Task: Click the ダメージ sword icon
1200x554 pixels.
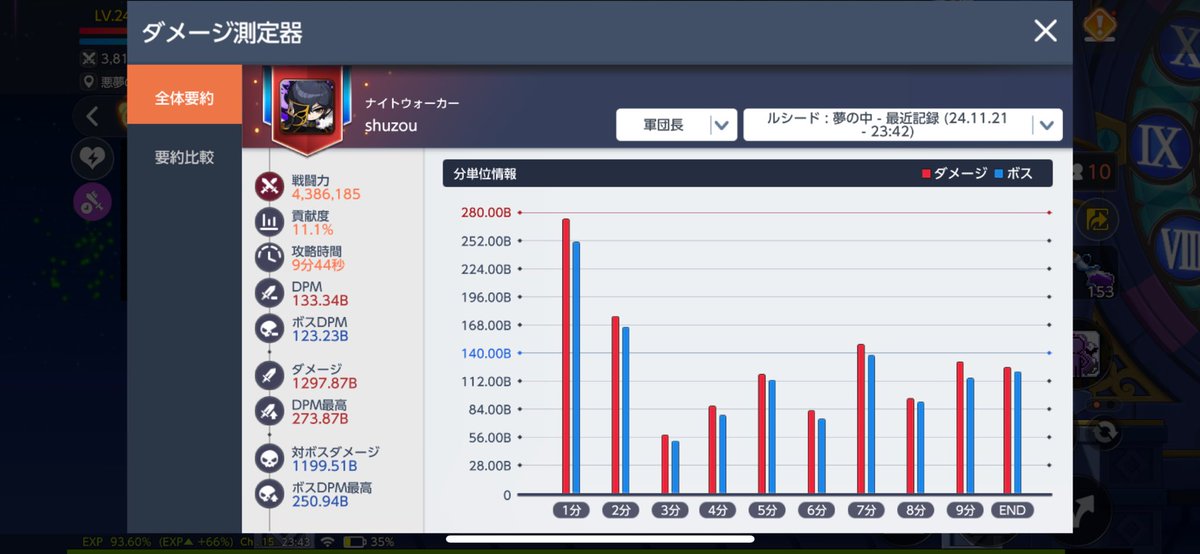Action: [270, 376]
